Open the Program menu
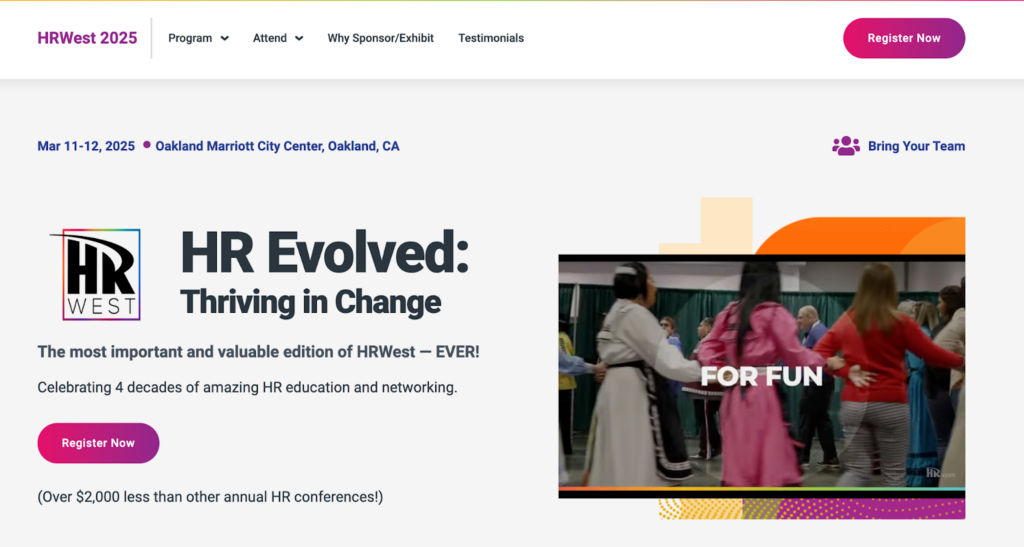The width and height of the screenshot is (1024, 547). pyautogui.click(x=190, y=38)
